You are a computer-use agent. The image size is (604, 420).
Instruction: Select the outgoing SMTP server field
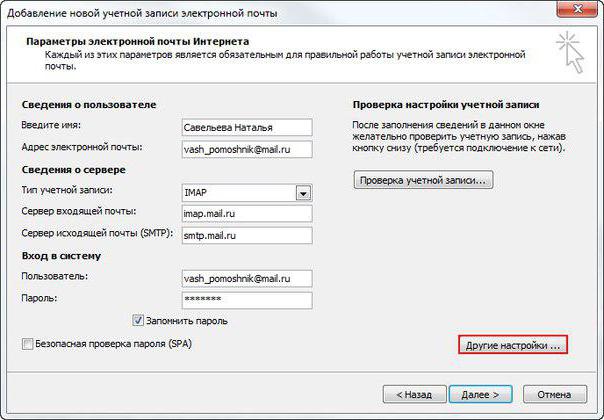pos(246,235)
